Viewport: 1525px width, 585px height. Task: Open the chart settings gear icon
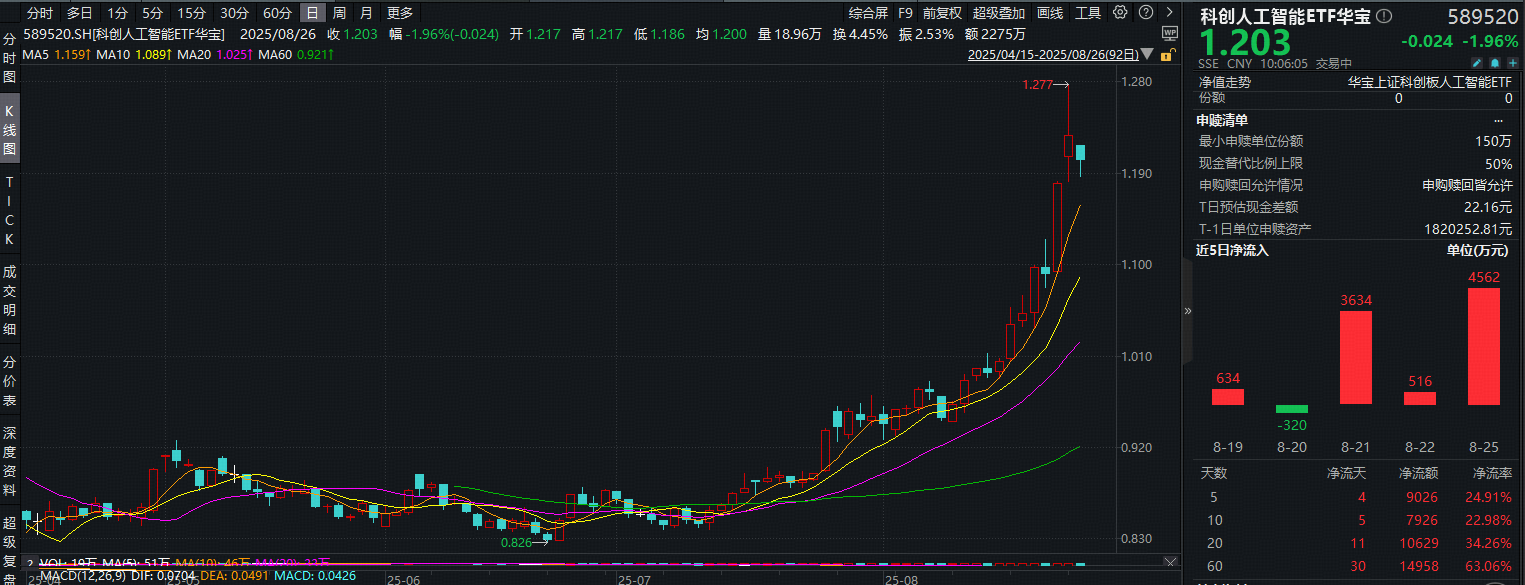1120,12
